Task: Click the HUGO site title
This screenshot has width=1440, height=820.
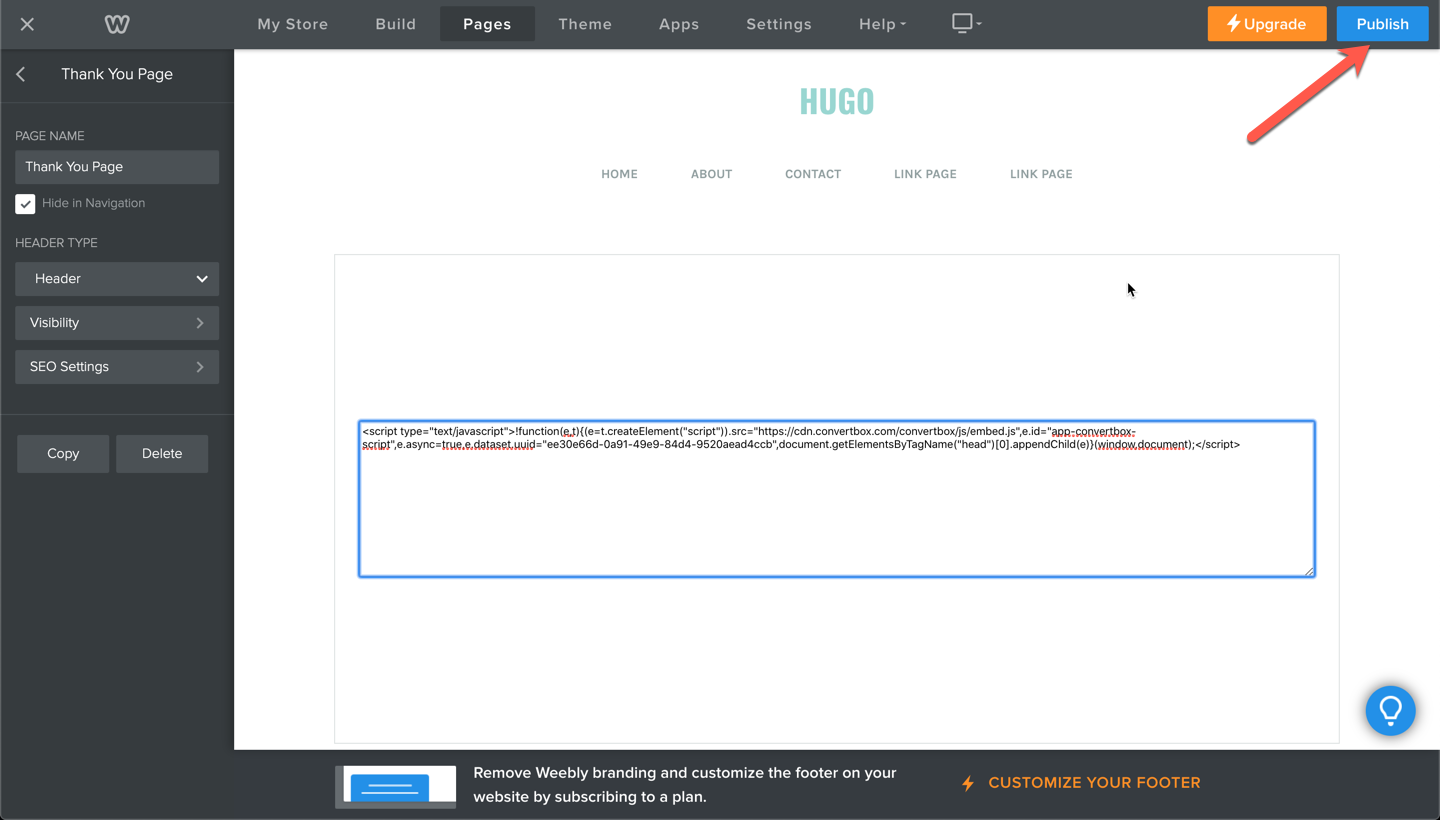Action: pyautogui.click(x=837, y=101)
